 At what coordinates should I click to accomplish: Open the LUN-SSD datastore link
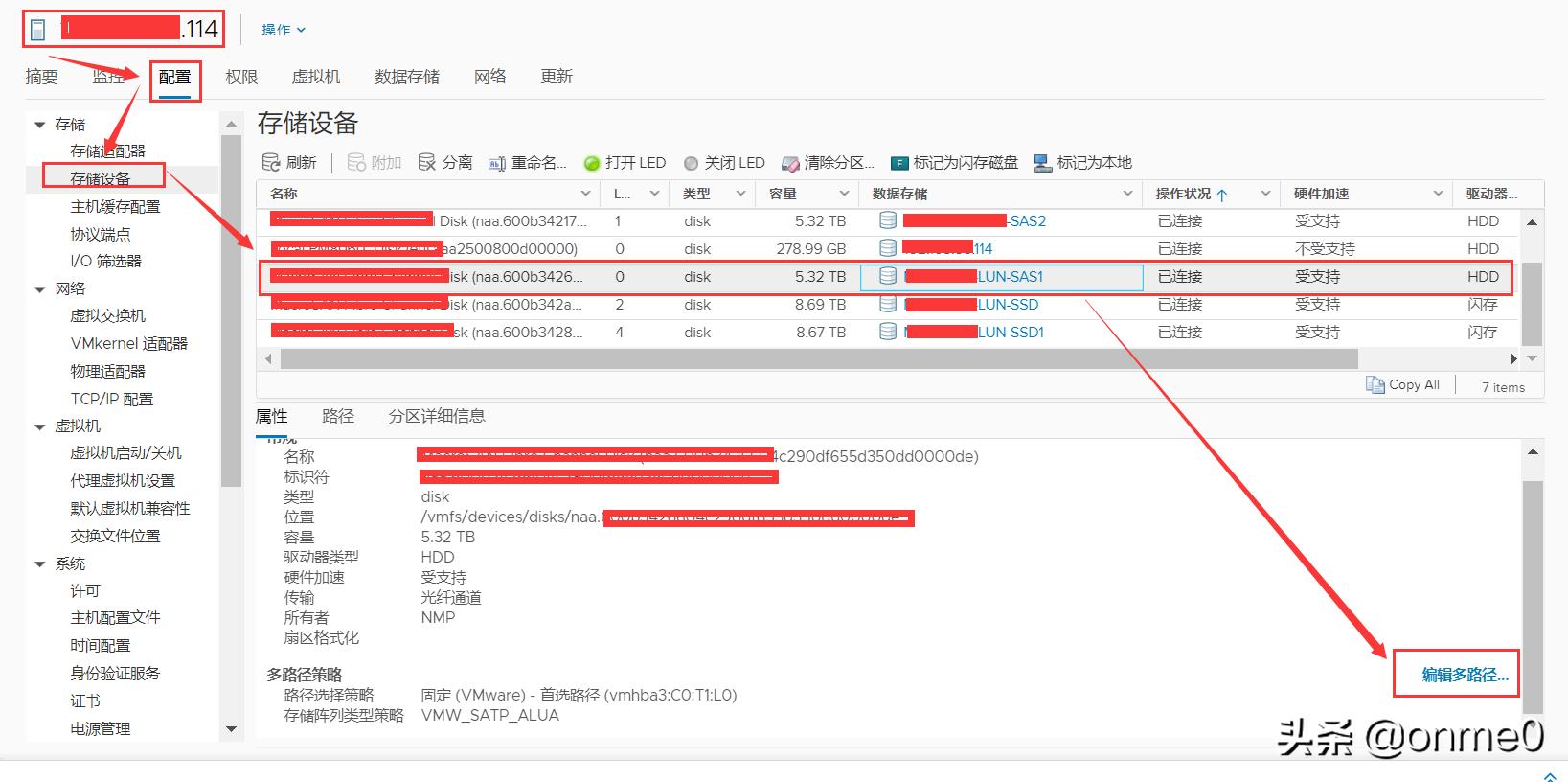click(1008, 304)
